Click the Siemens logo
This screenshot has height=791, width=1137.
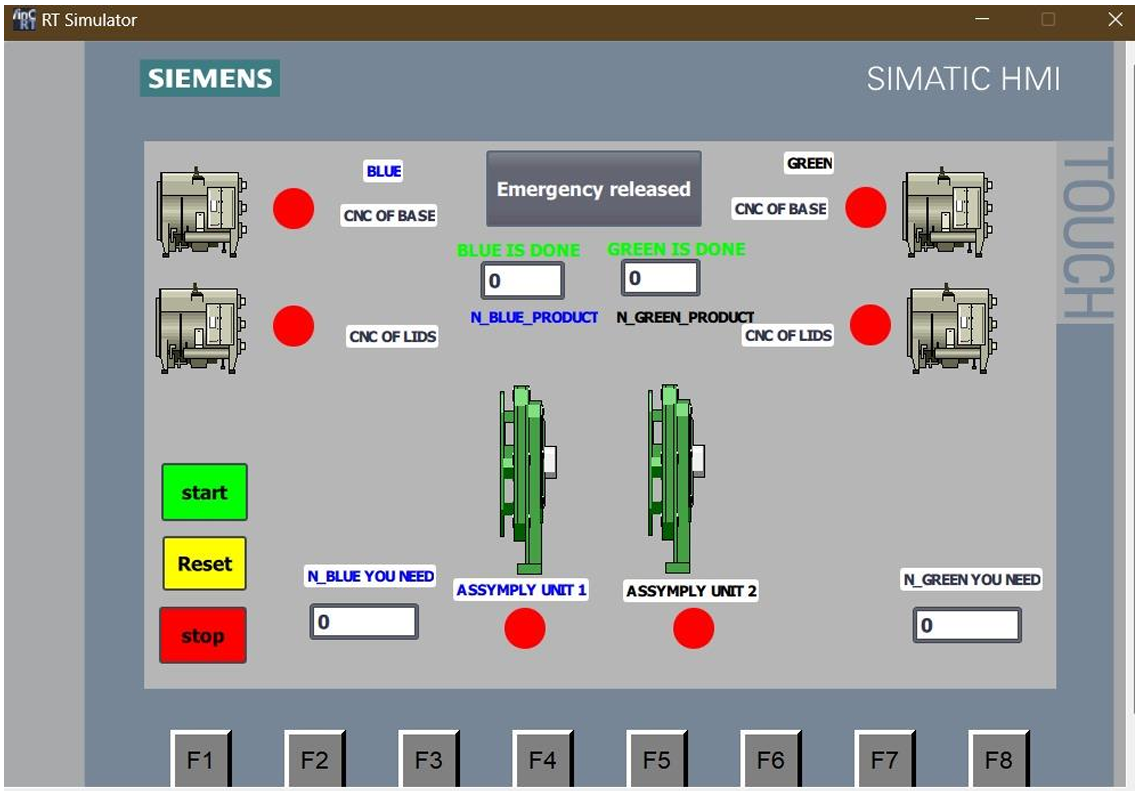[x=210, y=78]
